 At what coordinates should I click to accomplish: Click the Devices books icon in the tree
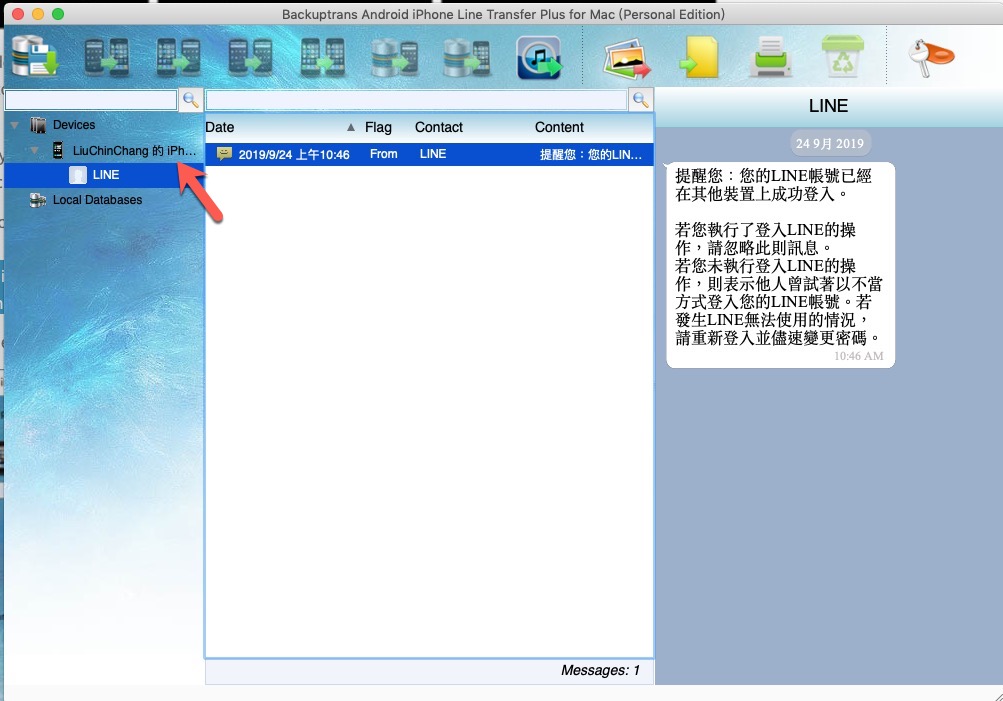pos(38,125)
